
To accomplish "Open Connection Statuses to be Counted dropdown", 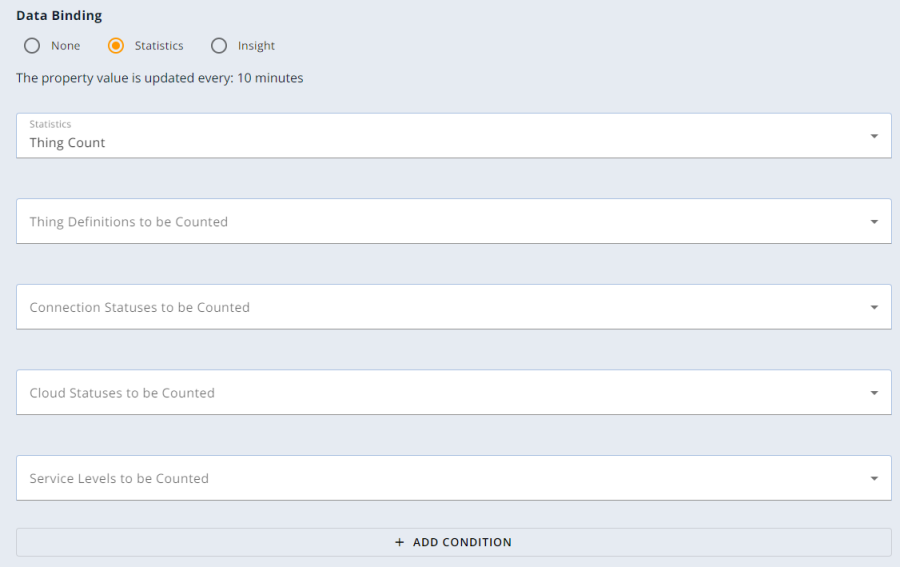I will 453,306.
